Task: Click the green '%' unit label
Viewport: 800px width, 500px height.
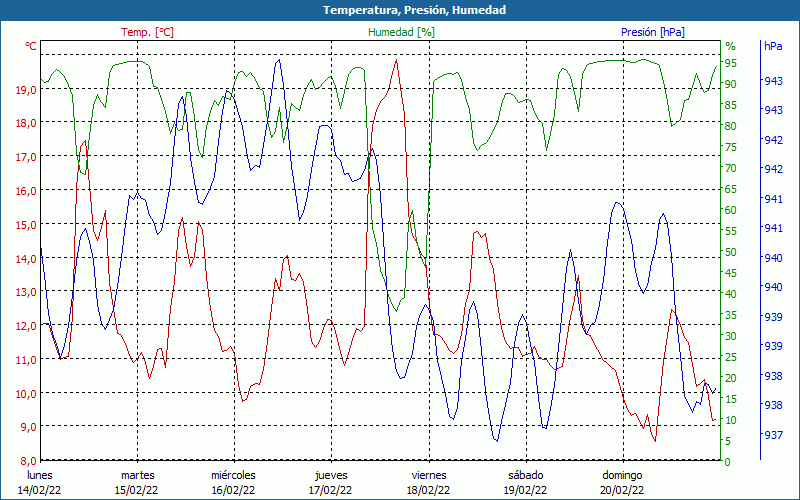Action: 731,46
